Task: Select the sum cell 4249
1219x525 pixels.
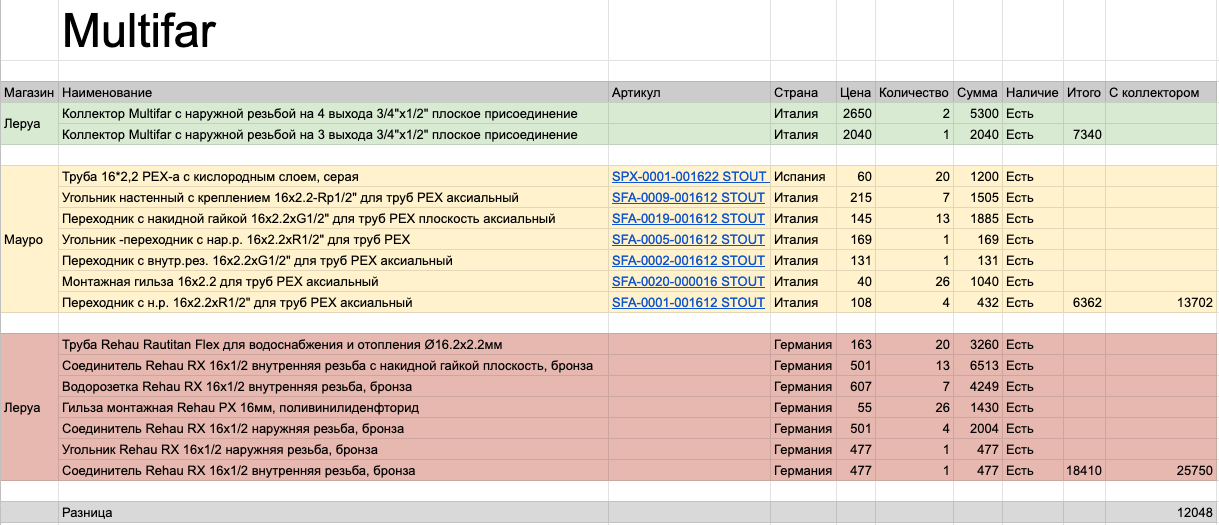Action: (x=977, y=387)
